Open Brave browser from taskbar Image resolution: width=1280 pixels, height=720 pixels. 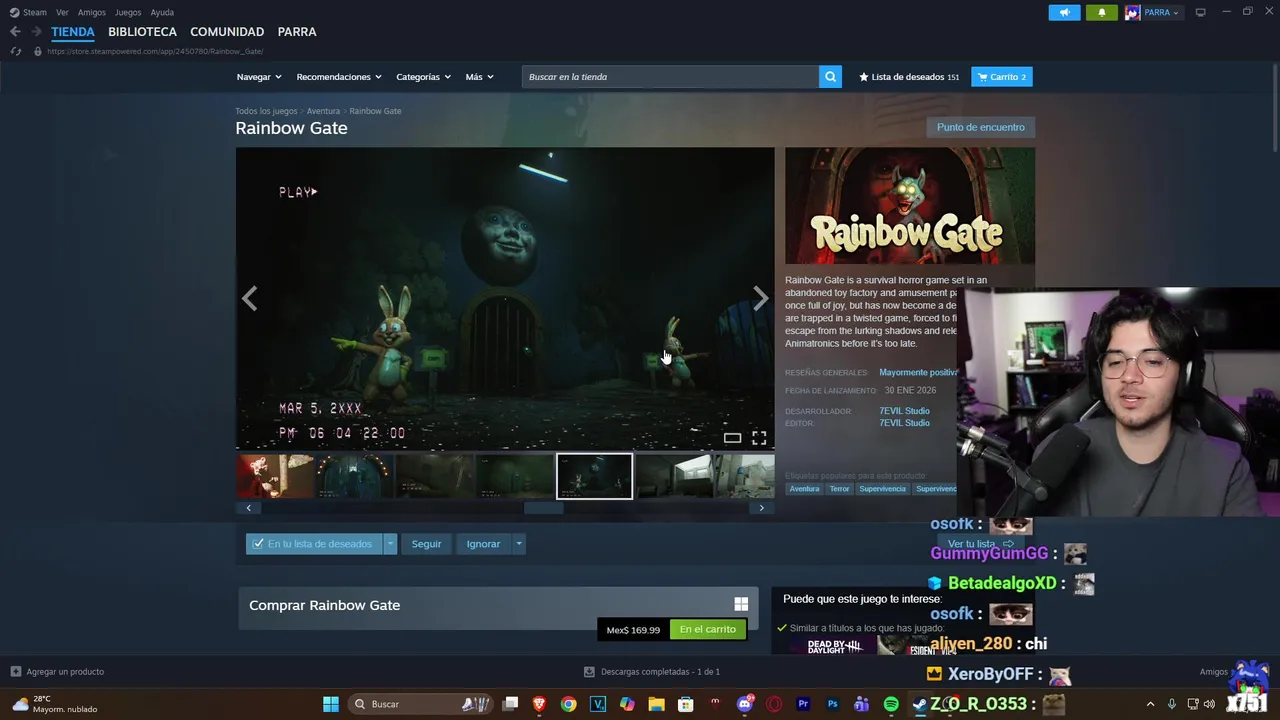[x=539, y=704]
